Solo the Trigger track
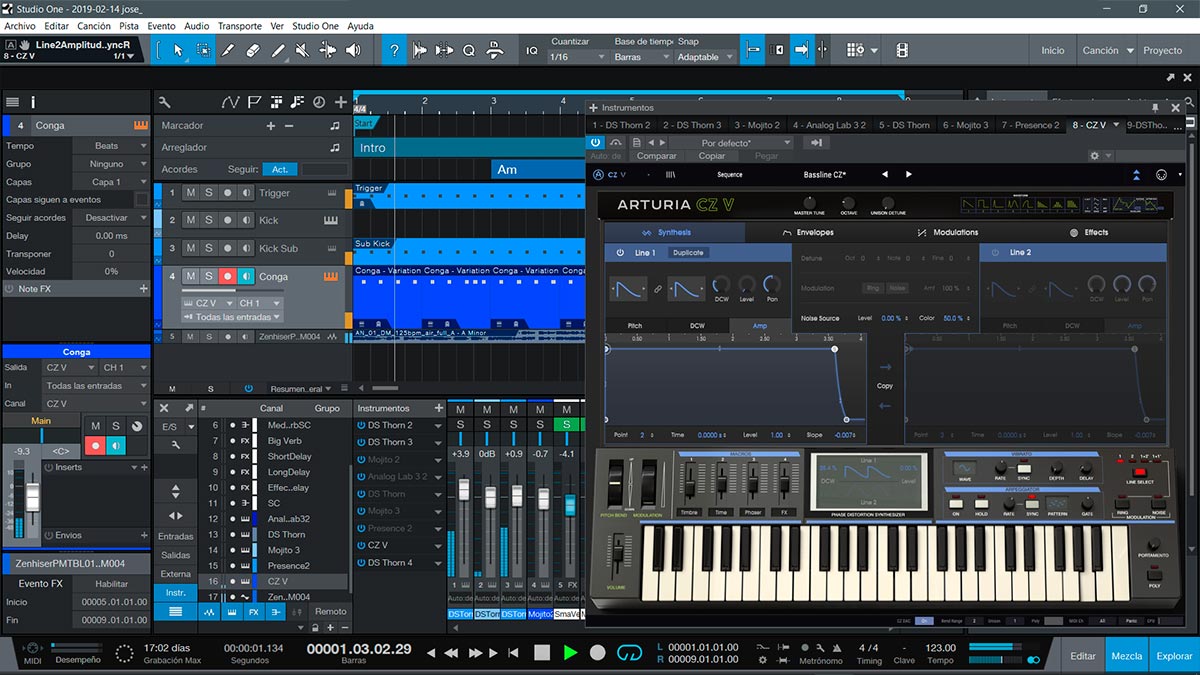Image resolution: width=1200 pixels, height=675 pixels. click(209, 193)
